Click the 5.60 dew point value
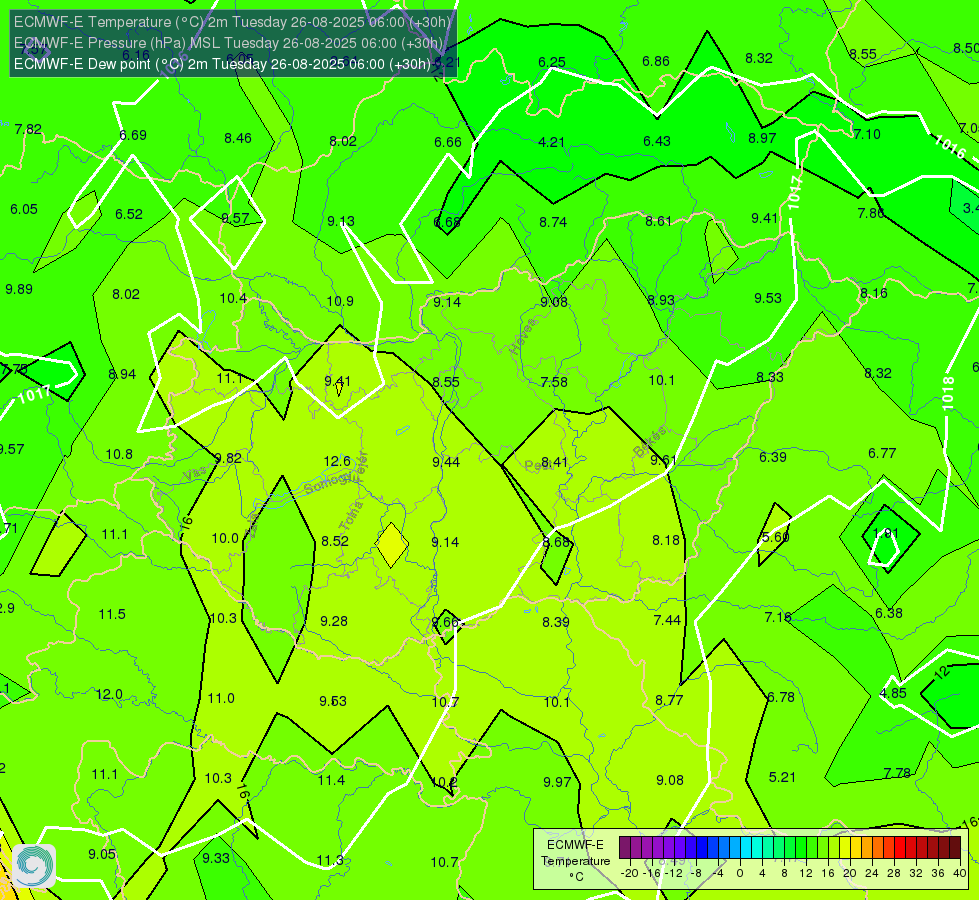Viewport: 979px width, 900px height. tap(775, 538)
